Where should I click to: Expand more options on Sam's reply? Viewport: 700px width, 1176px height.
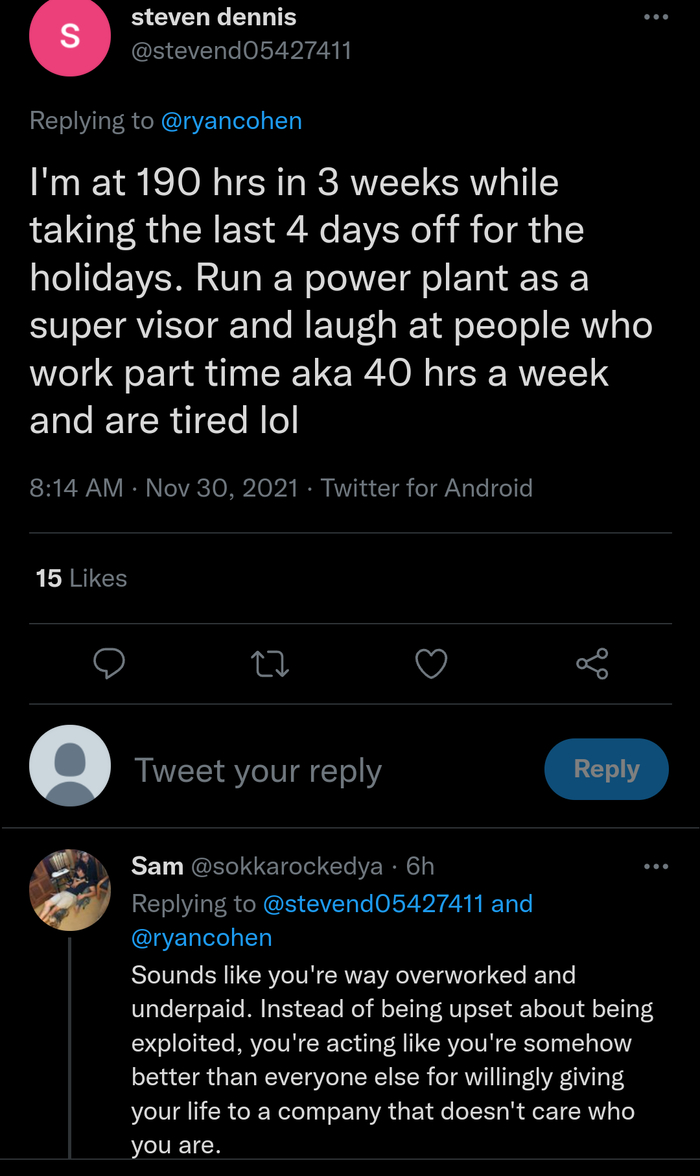point(656,866)
